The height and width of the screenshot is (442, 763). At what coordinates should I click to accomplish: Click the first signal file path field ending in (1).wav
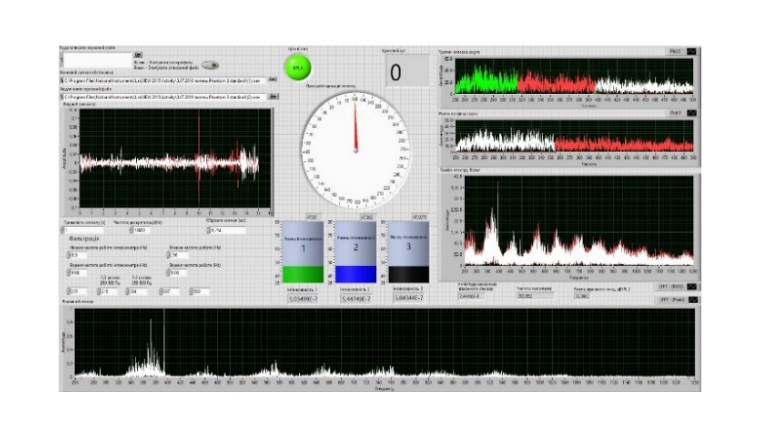(165, 80)
